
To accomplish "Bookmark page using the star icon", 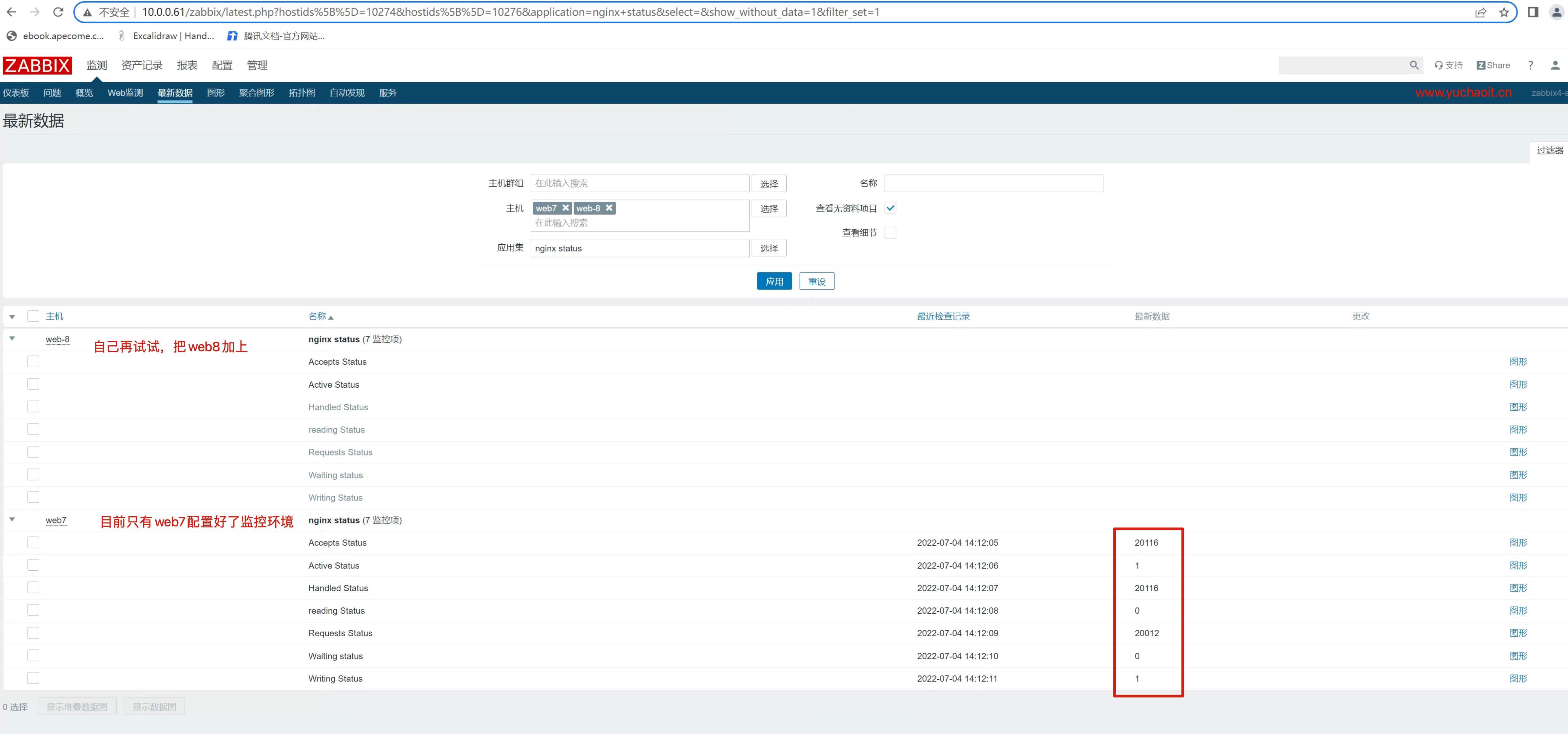I will [x=1503, y=12].
